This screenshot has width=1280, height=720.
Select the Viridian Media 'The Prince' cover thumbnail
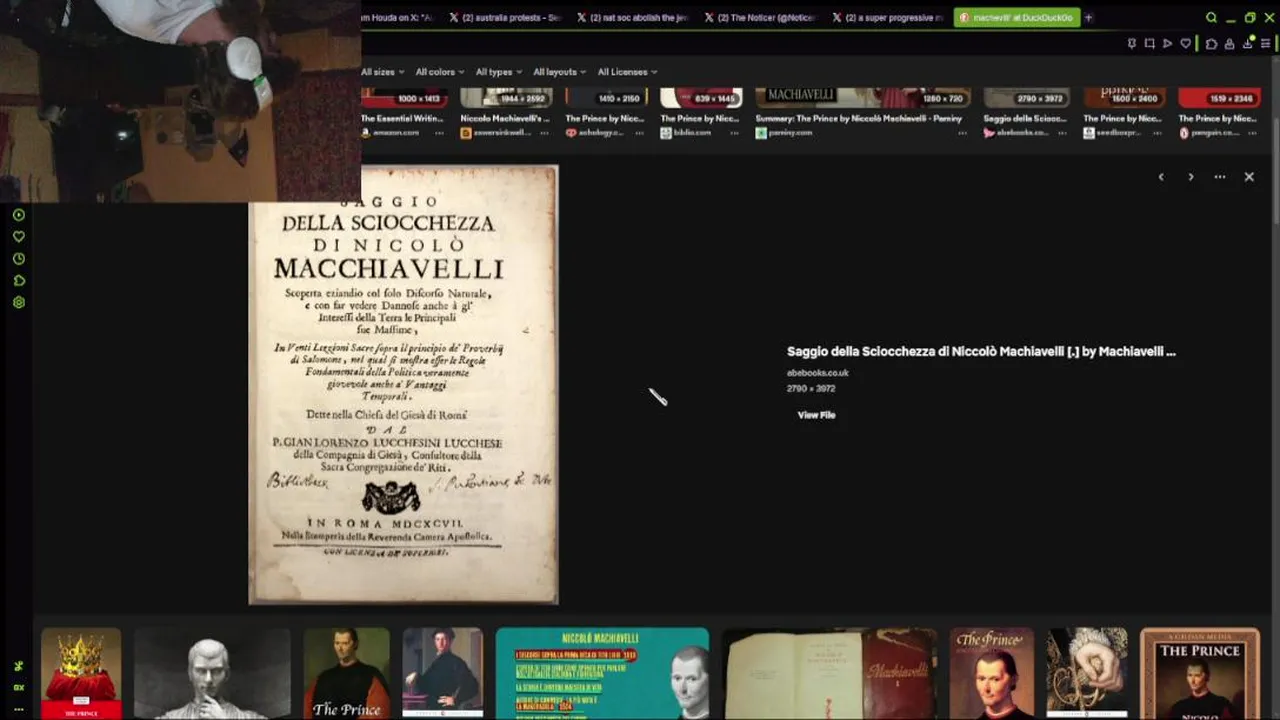point(1200,673)
